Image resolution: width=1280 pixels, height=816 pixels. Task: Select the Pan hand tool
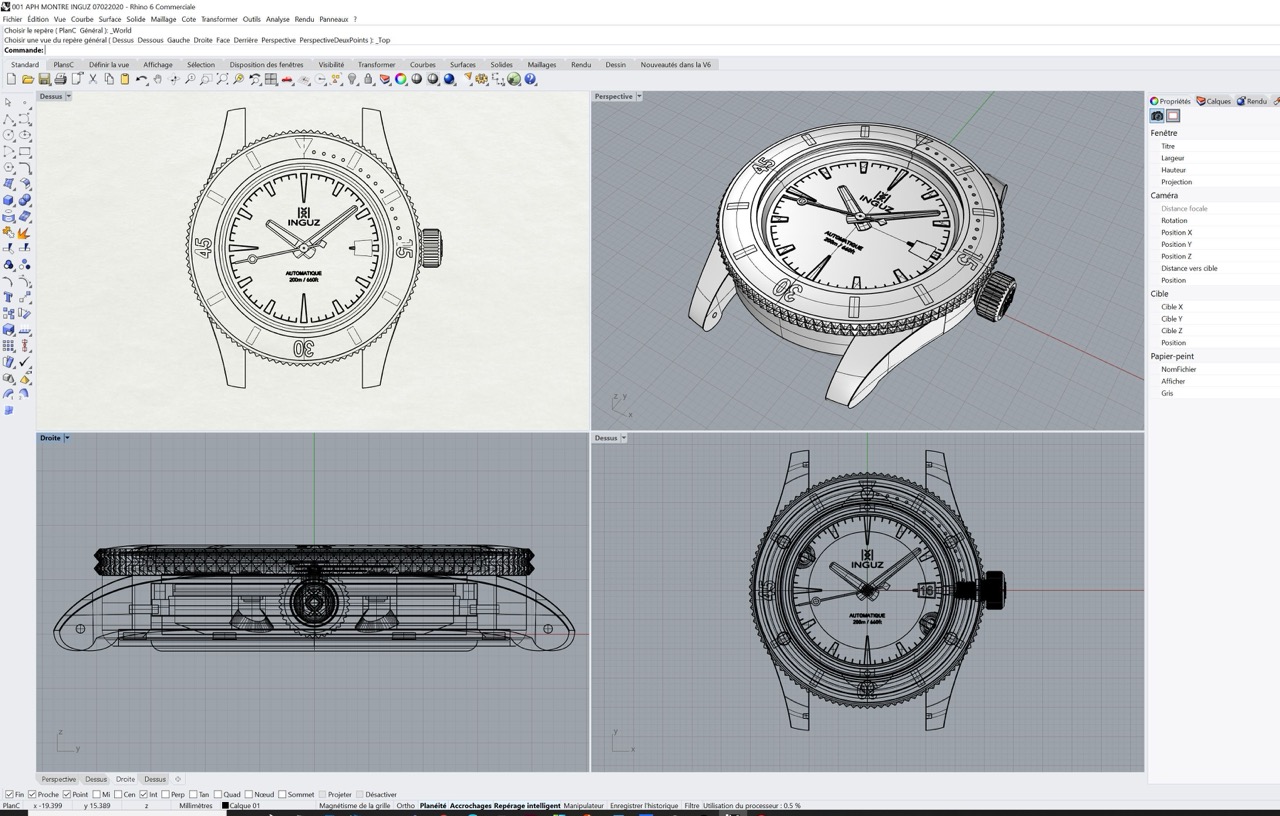157,79
